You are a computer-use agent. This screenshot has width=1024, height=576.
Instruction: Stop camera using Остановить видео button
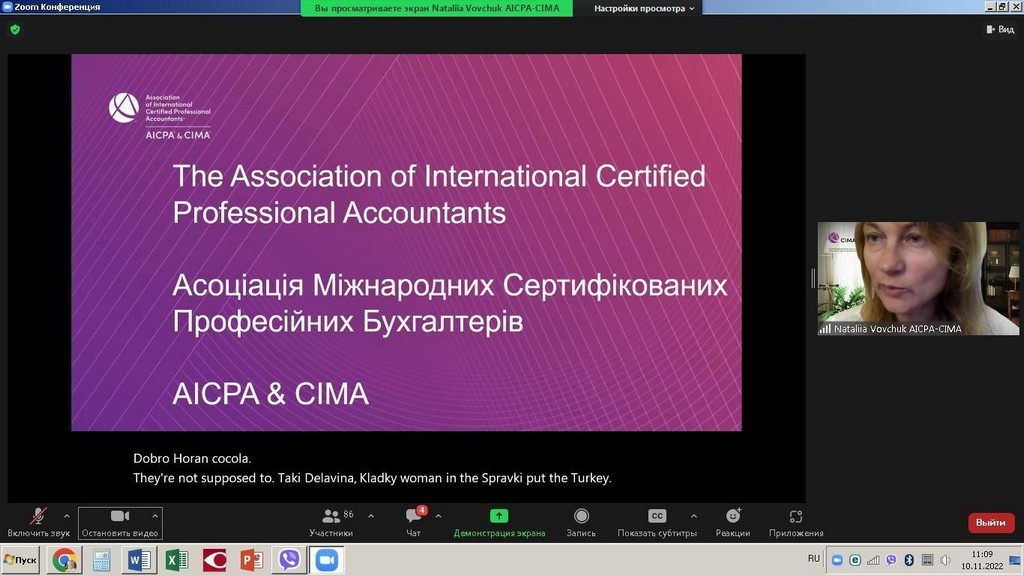coord(120,522)
